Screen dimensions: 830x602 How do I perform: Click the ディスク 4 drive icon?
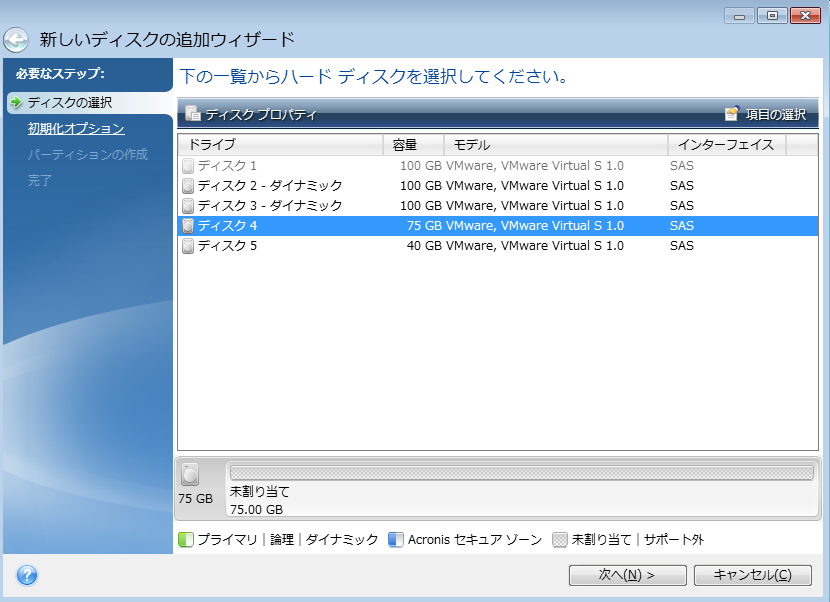[x=188, y=226]
